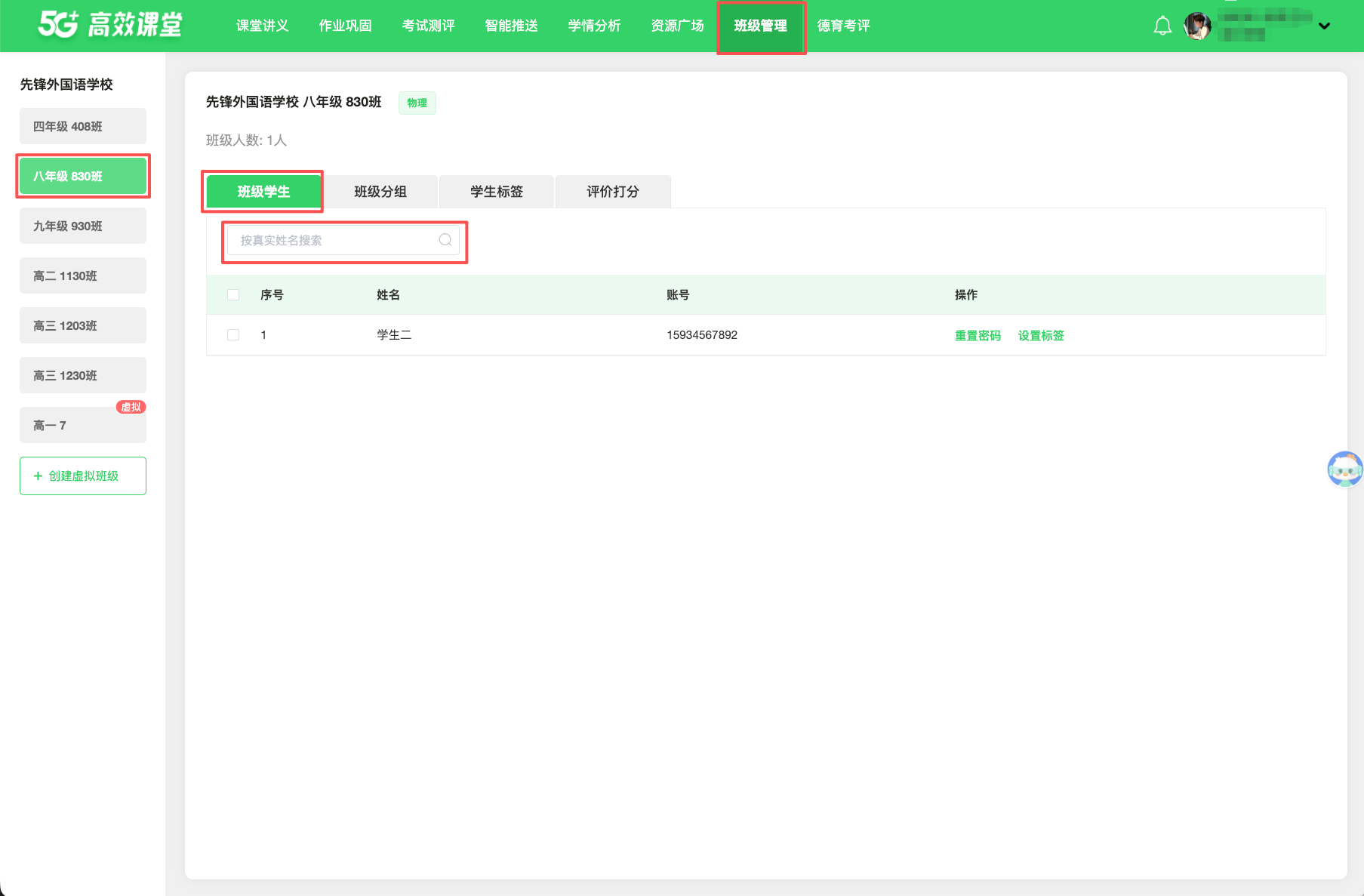This screenshot has height=896, width=1364.
Task: Switch to the 班级分组 tab
Action: pos(380,192)
